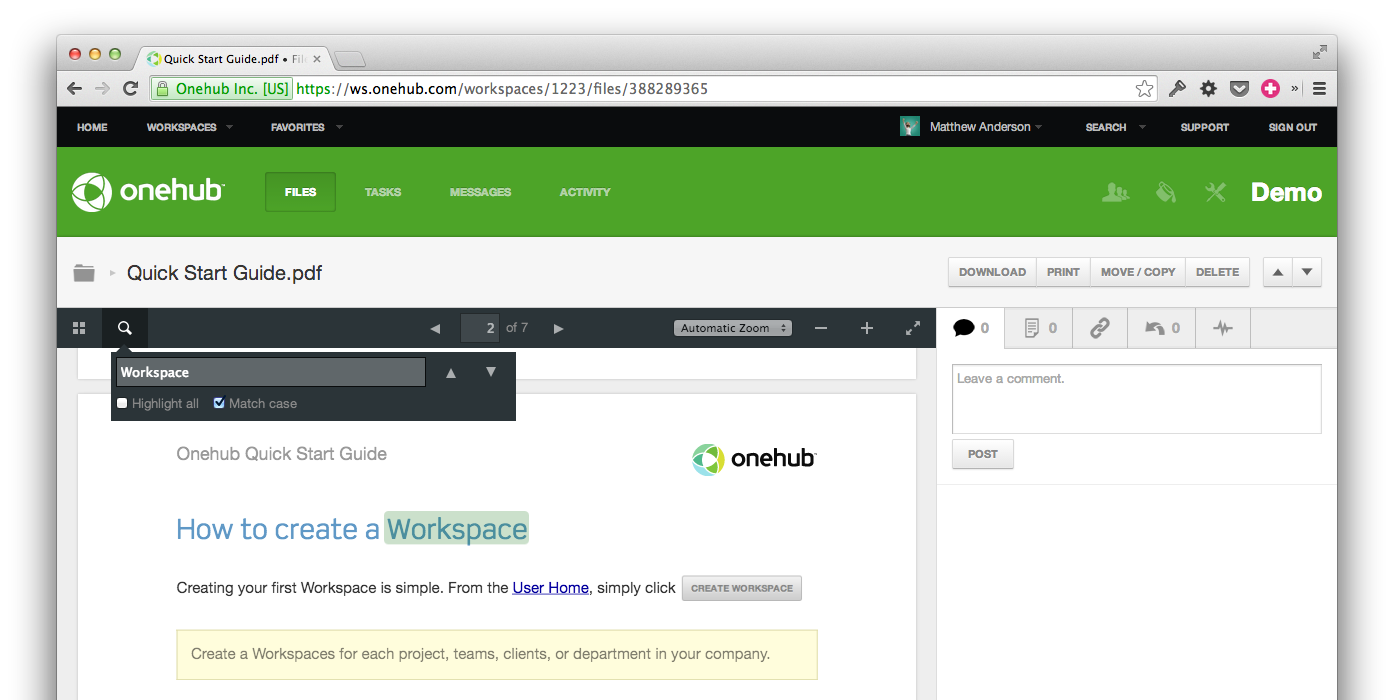Open the versions history tab
This screenshot has width=1394, height=700.
coord(1162,328)
